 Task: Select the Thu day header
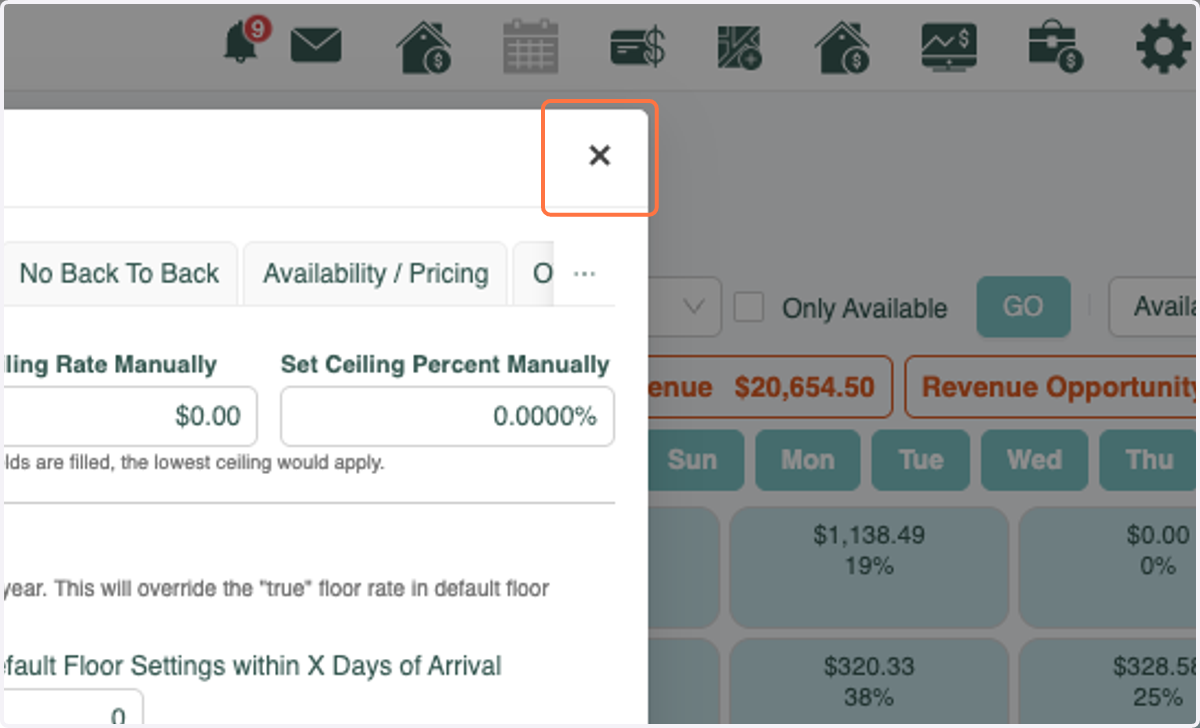[1149, 460]
